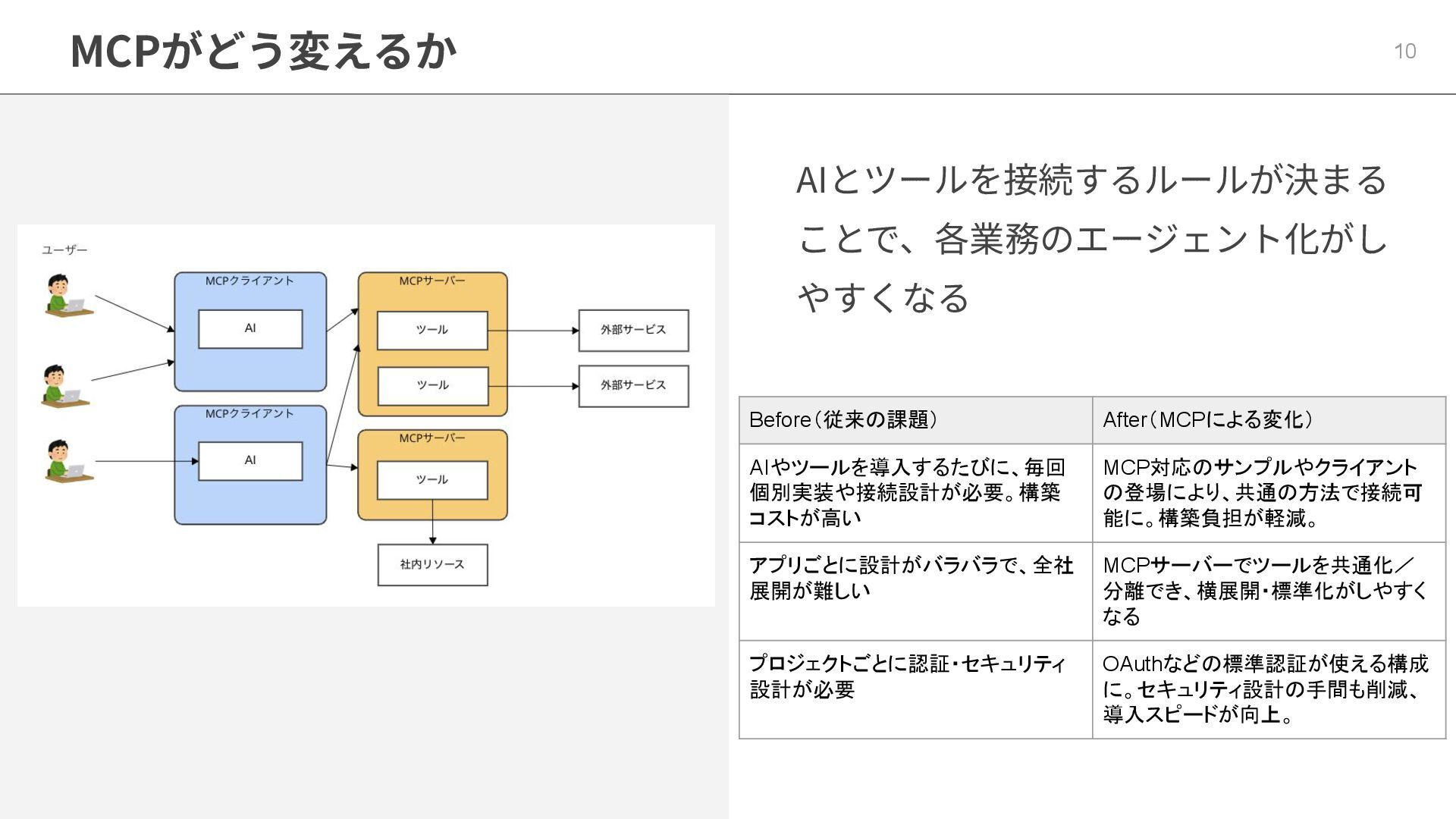
Task: Click the first ツール box in top MCPサーバー
Action: pos(432,331)
